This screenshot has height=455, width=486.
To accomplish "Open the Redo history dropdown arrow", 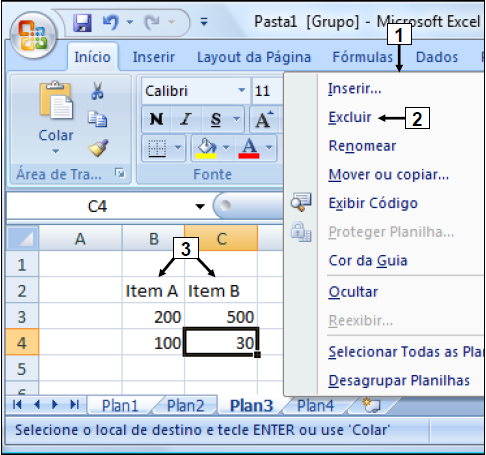I will [x=171, y=23].
